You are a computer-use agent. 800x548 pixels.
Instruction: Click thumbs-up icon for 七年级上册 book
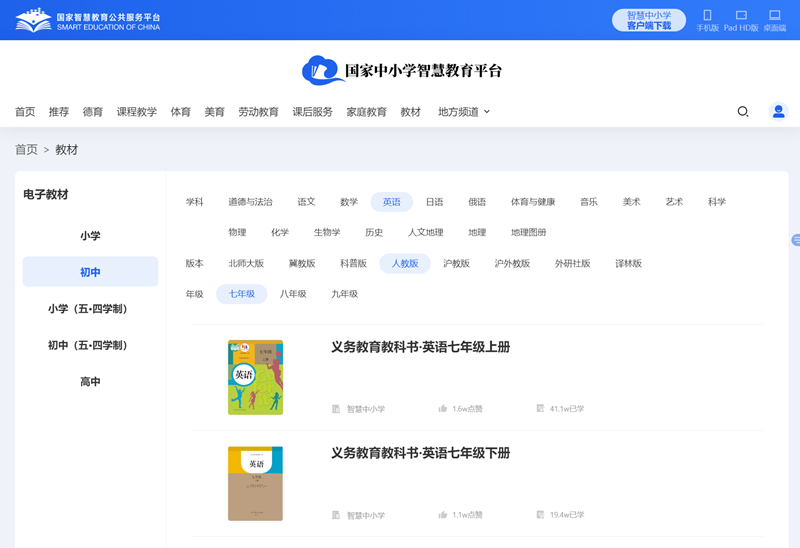[x=443, y=408]
